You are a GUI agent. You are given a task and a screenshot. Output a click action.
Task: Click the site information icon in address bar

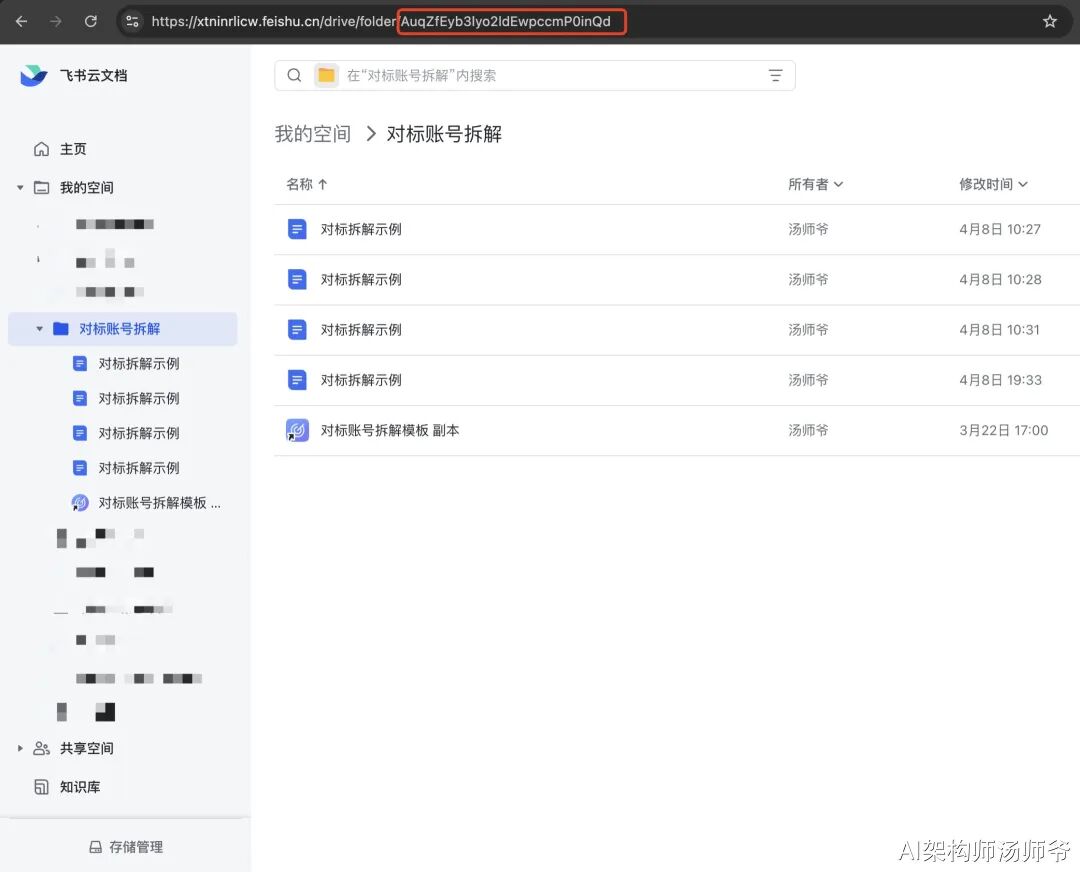(133, 21)
